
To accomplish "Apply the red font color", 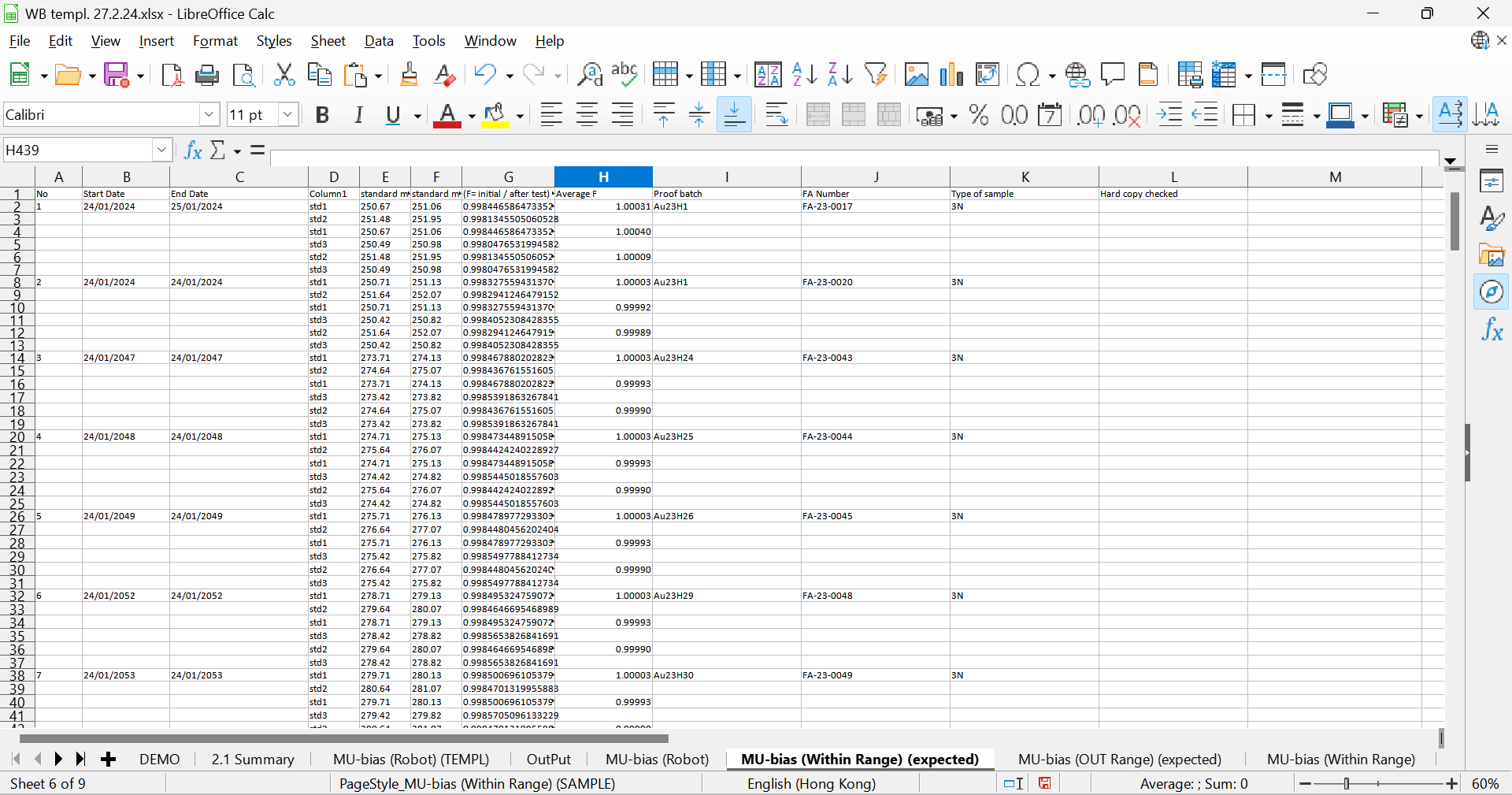I will (x=447, y=115).
